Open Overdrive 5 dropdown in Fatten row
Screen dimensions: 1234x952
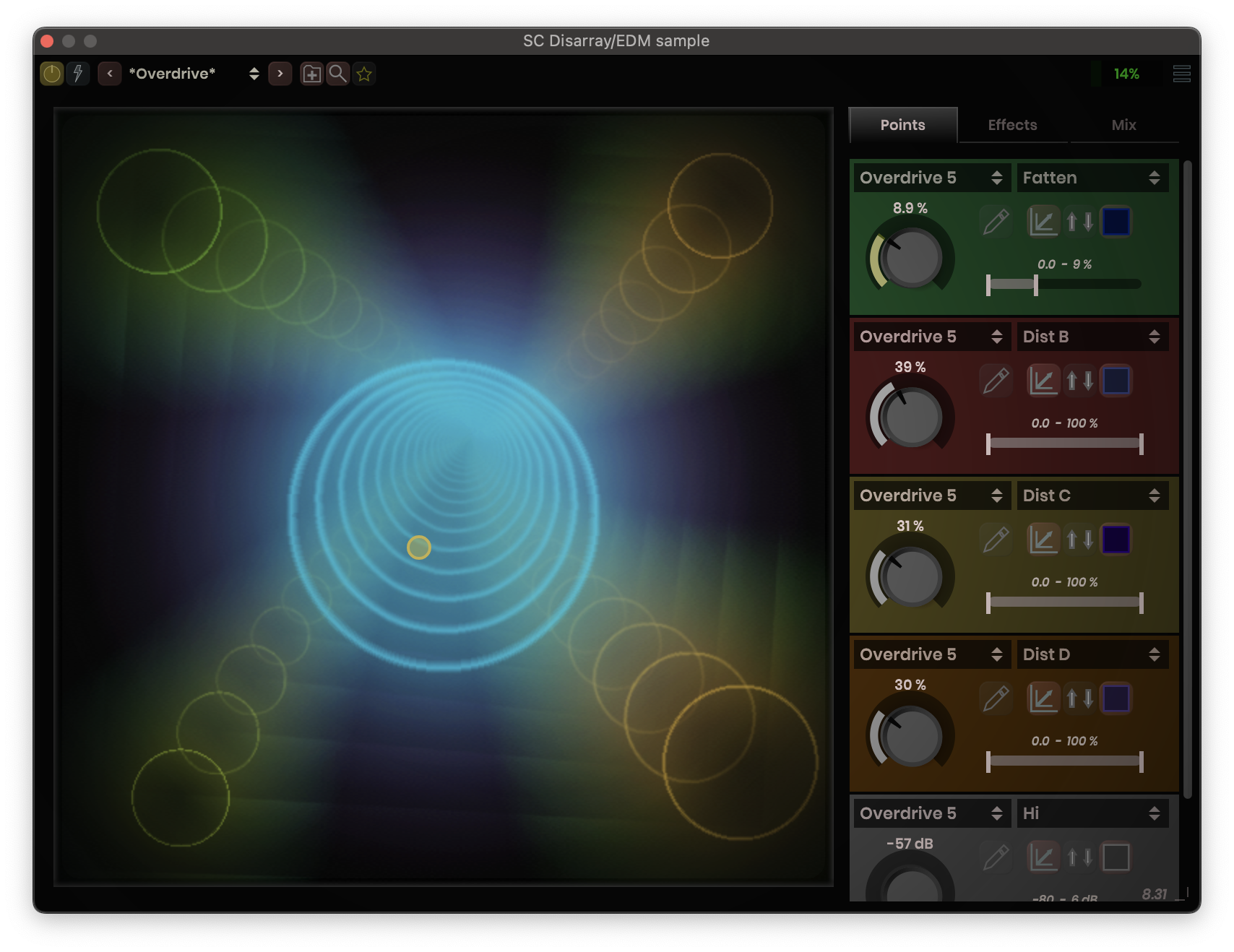point(932,178)
